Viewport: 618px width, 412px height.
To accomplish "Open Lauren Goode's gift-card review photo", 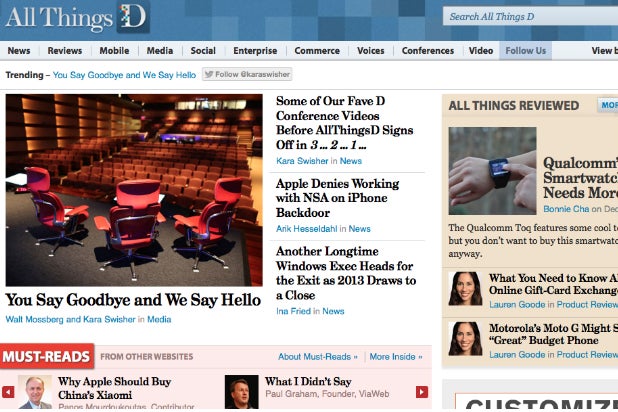I will (x=465, y=289).
